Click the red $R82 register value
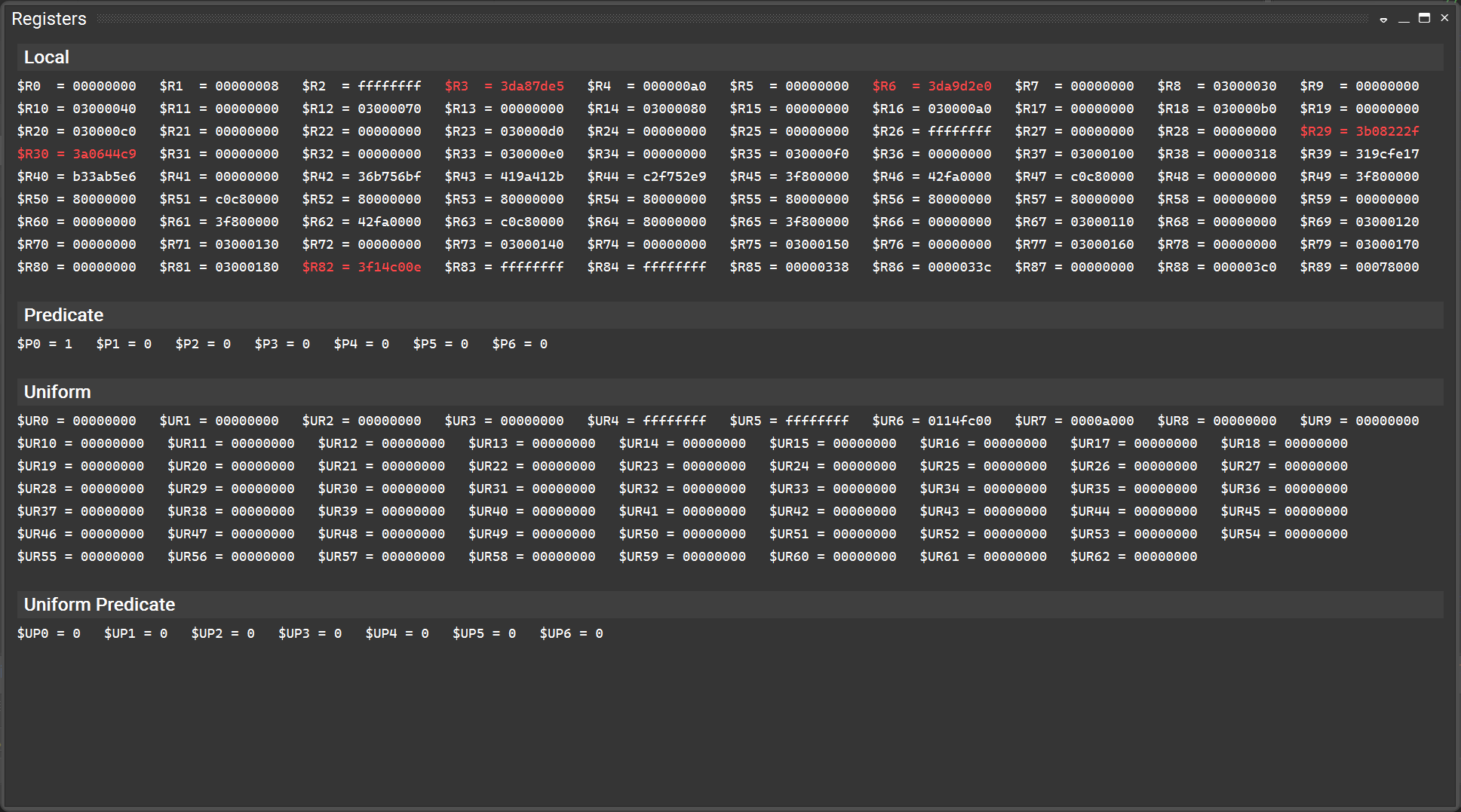 pyautogui.click(x=390, y=266)
